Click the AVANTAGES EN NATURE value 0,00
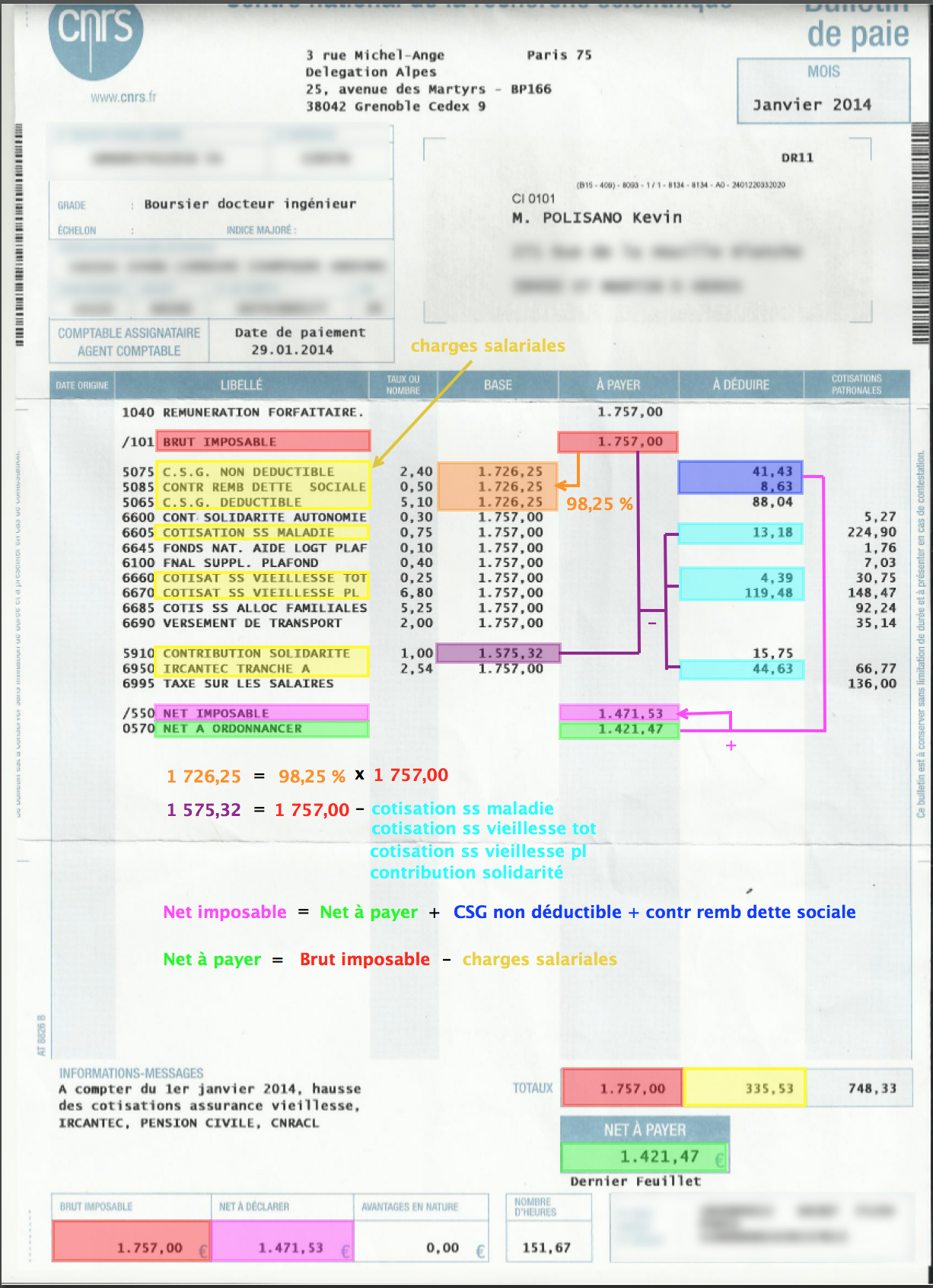 [442, 1248]
